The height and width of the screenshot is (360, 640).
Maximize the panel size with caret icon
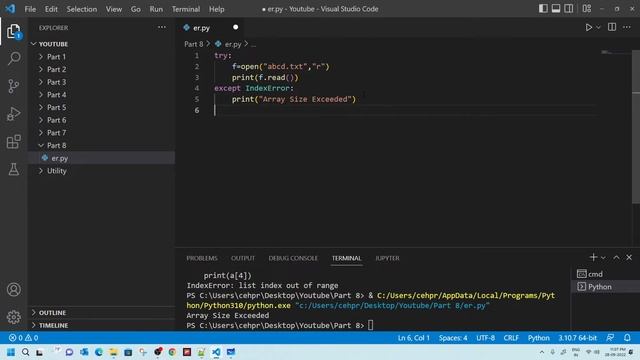[616, 257]
